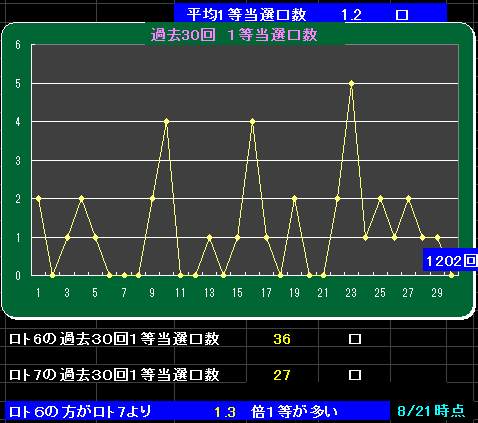Click the 1202回 data label
478x423 pixels.
coord(451,260)
